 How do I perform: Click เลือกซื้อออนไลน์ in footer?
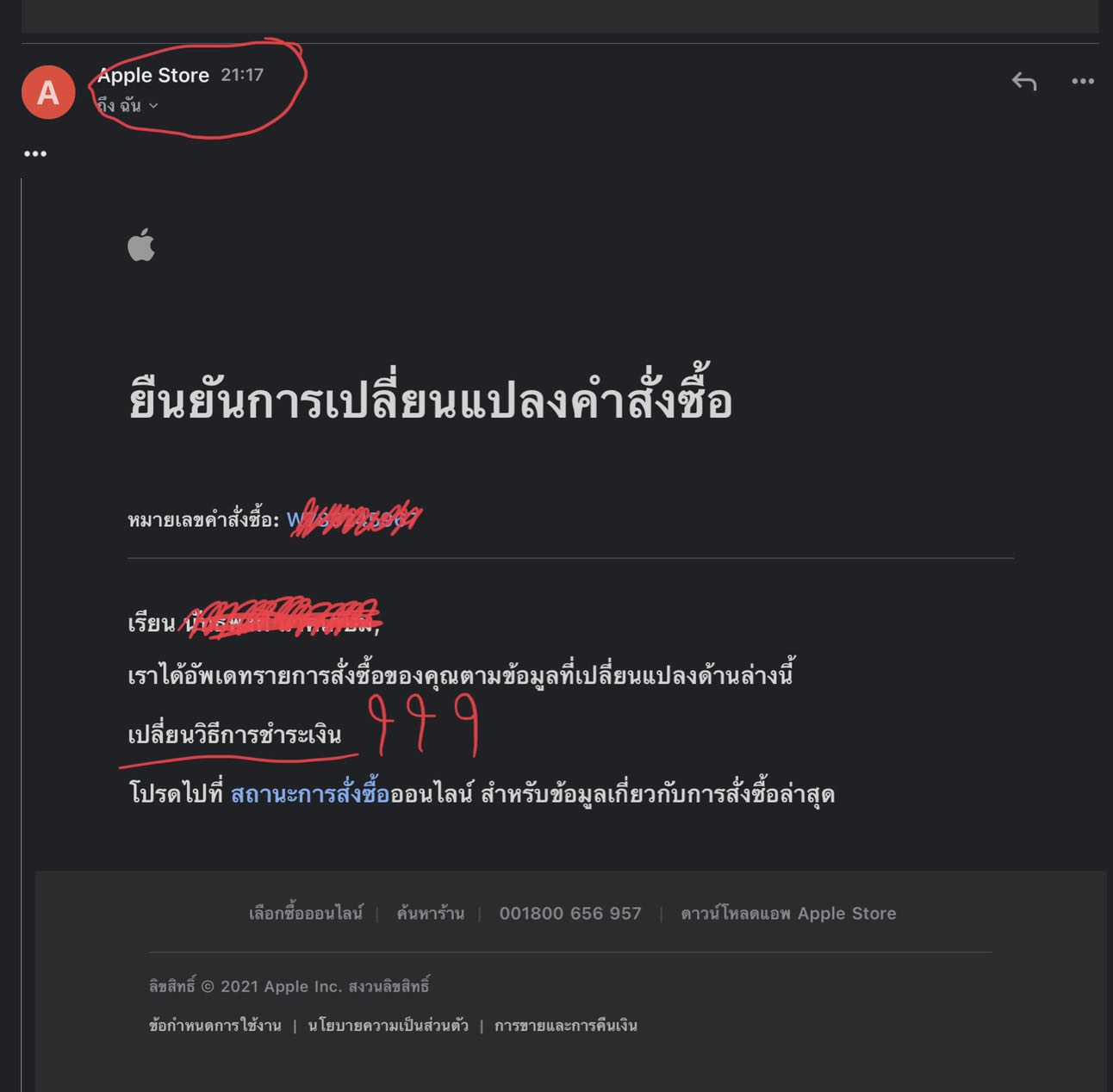pos(306,913)
